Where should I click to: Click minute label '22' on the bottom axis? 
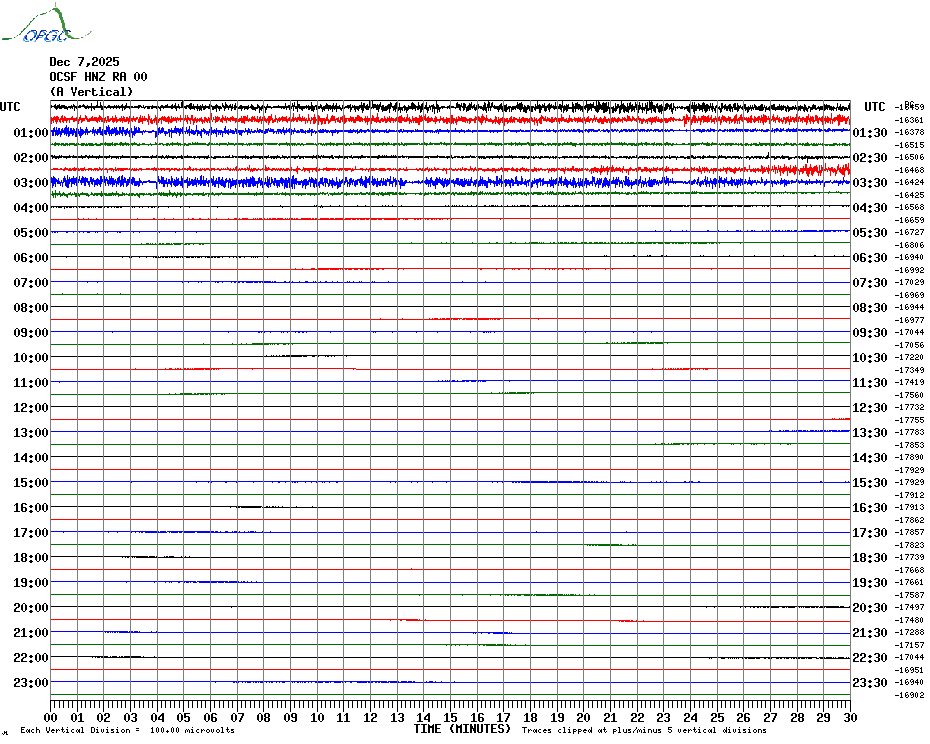(x=637, y=718)
